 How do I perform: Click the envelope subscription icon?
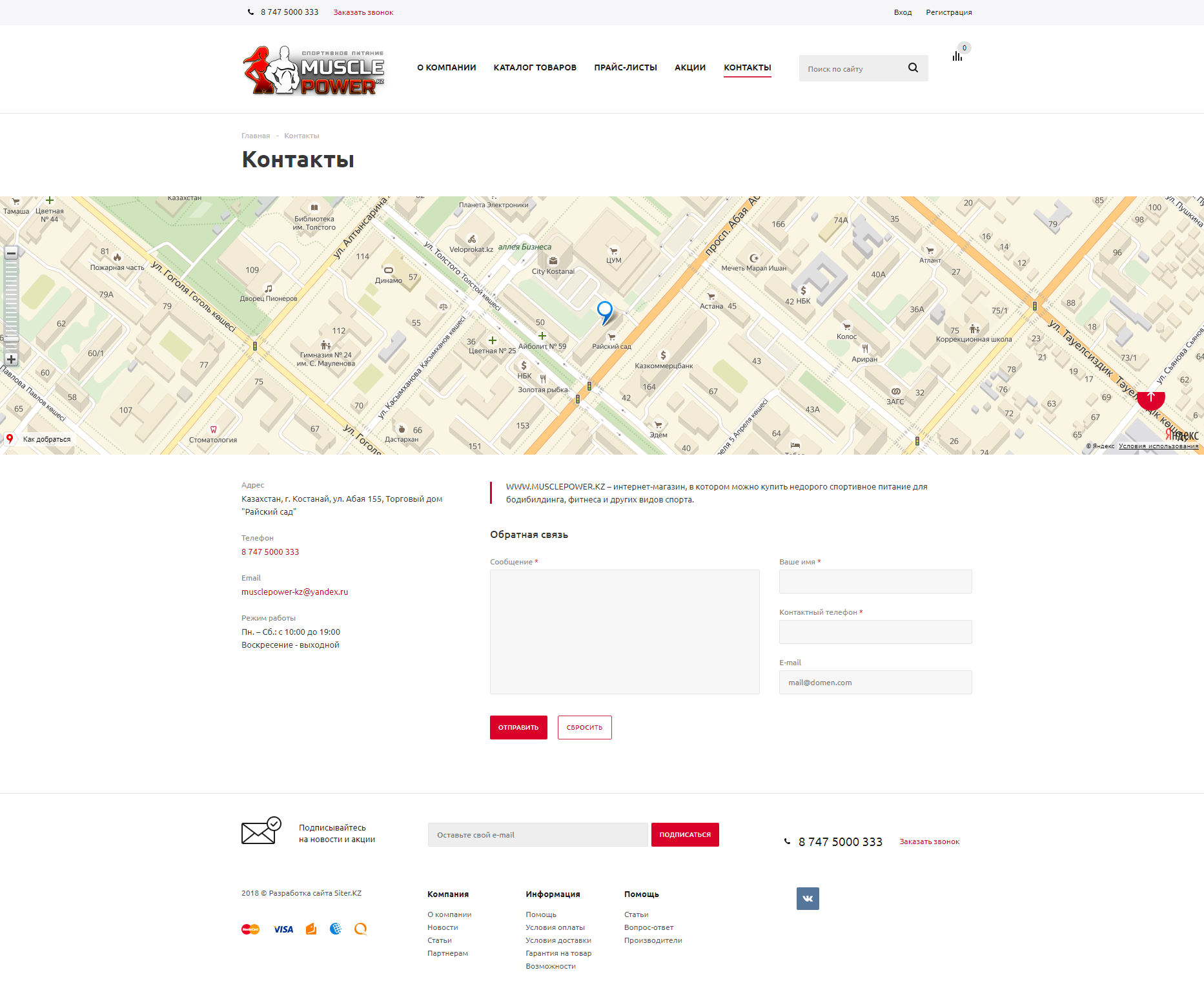(x=261, y=831)
